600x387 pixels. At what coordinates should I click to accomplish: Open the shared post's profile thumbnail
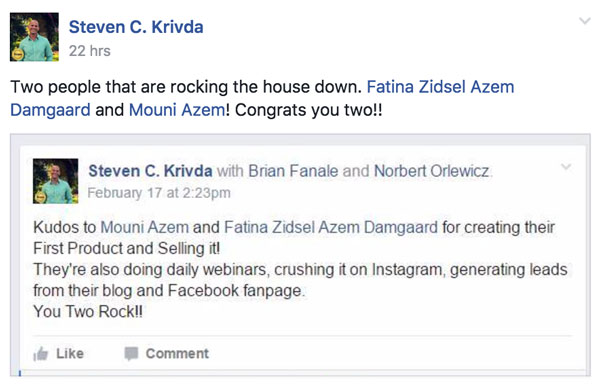point(55,181)
